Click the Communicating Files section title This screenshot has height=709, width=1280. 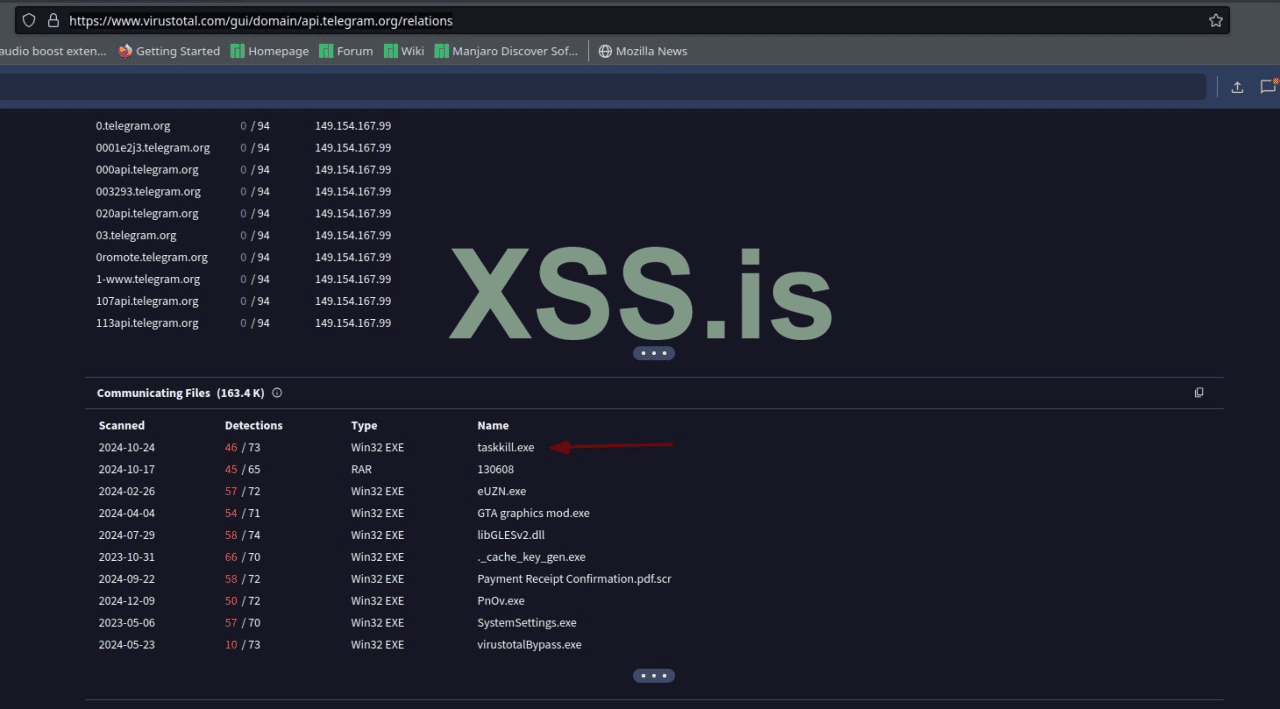click(153, 393)
